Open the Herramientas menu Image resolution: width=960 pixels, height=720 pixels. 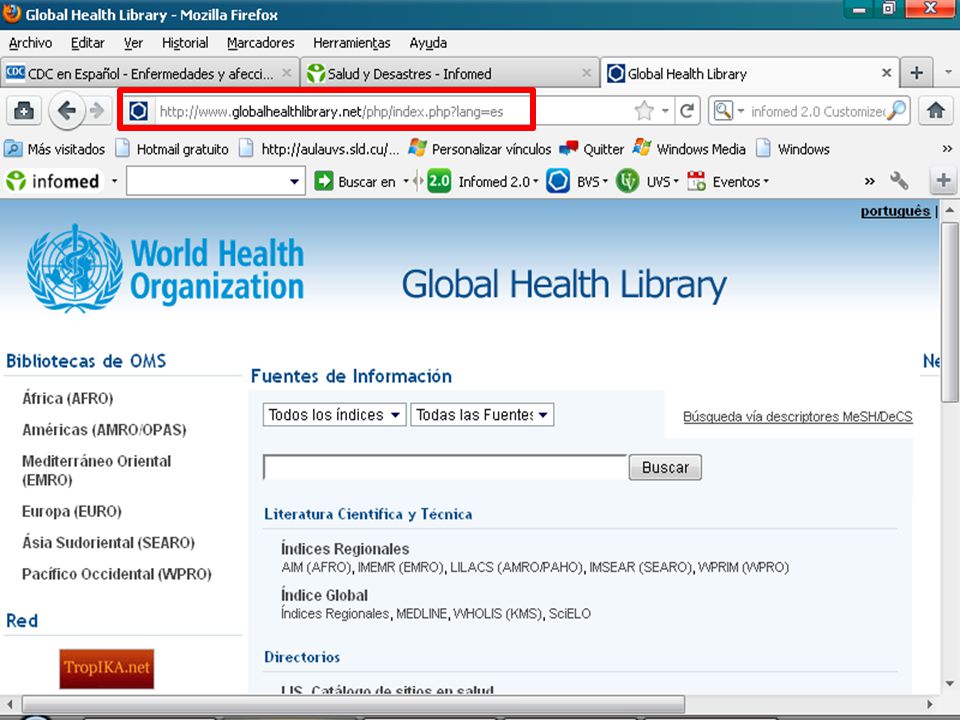pos(351,43)
